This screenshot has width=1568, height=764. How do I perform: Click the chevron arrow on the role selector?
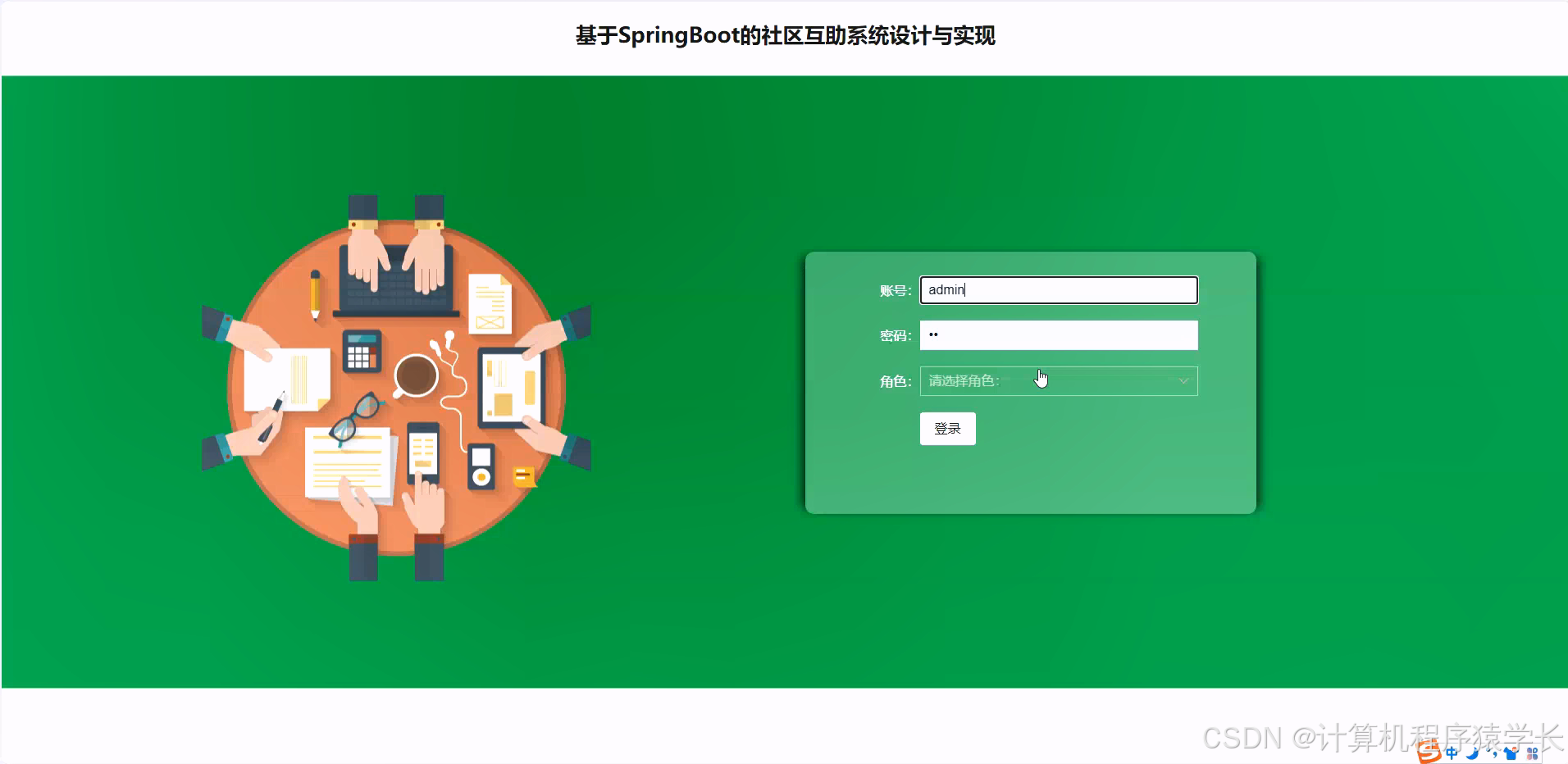[x=1183, y=380]
